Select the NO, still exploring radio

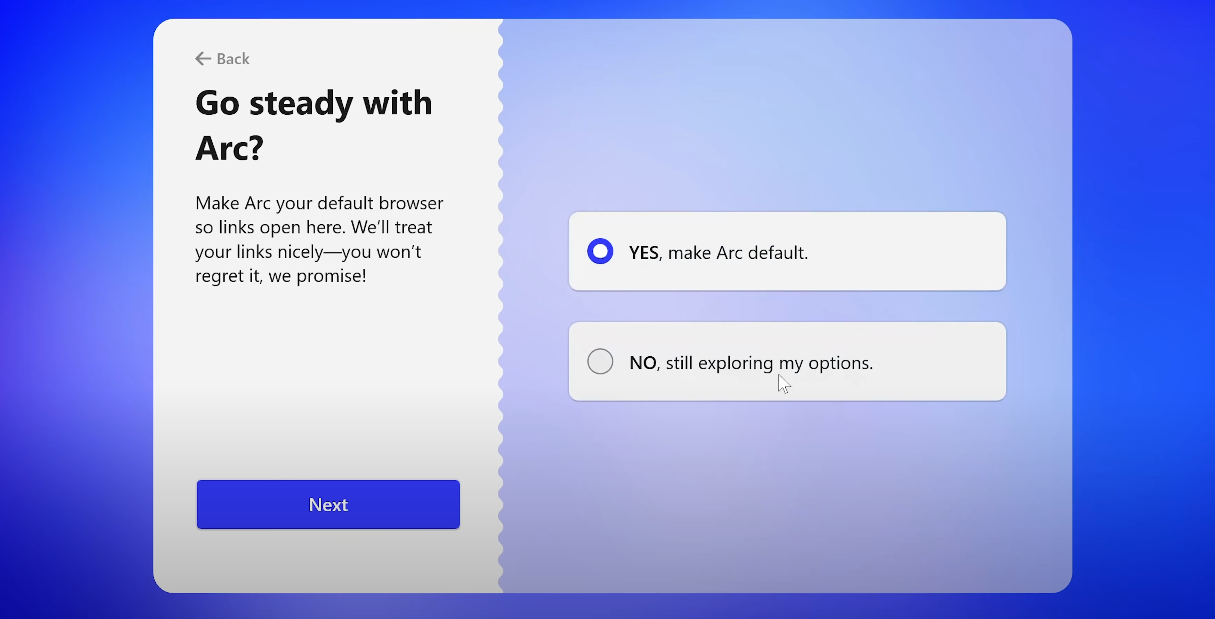point(600,362)
